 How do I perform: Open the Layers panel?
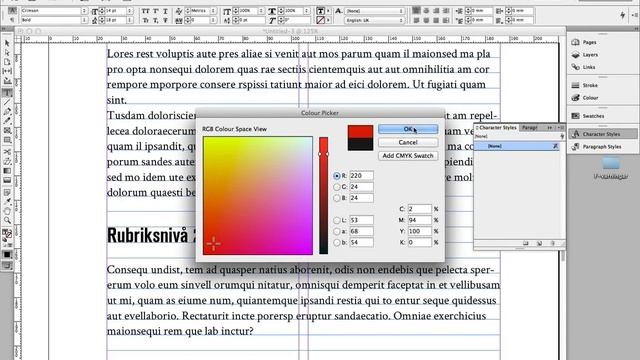[585, 55]
